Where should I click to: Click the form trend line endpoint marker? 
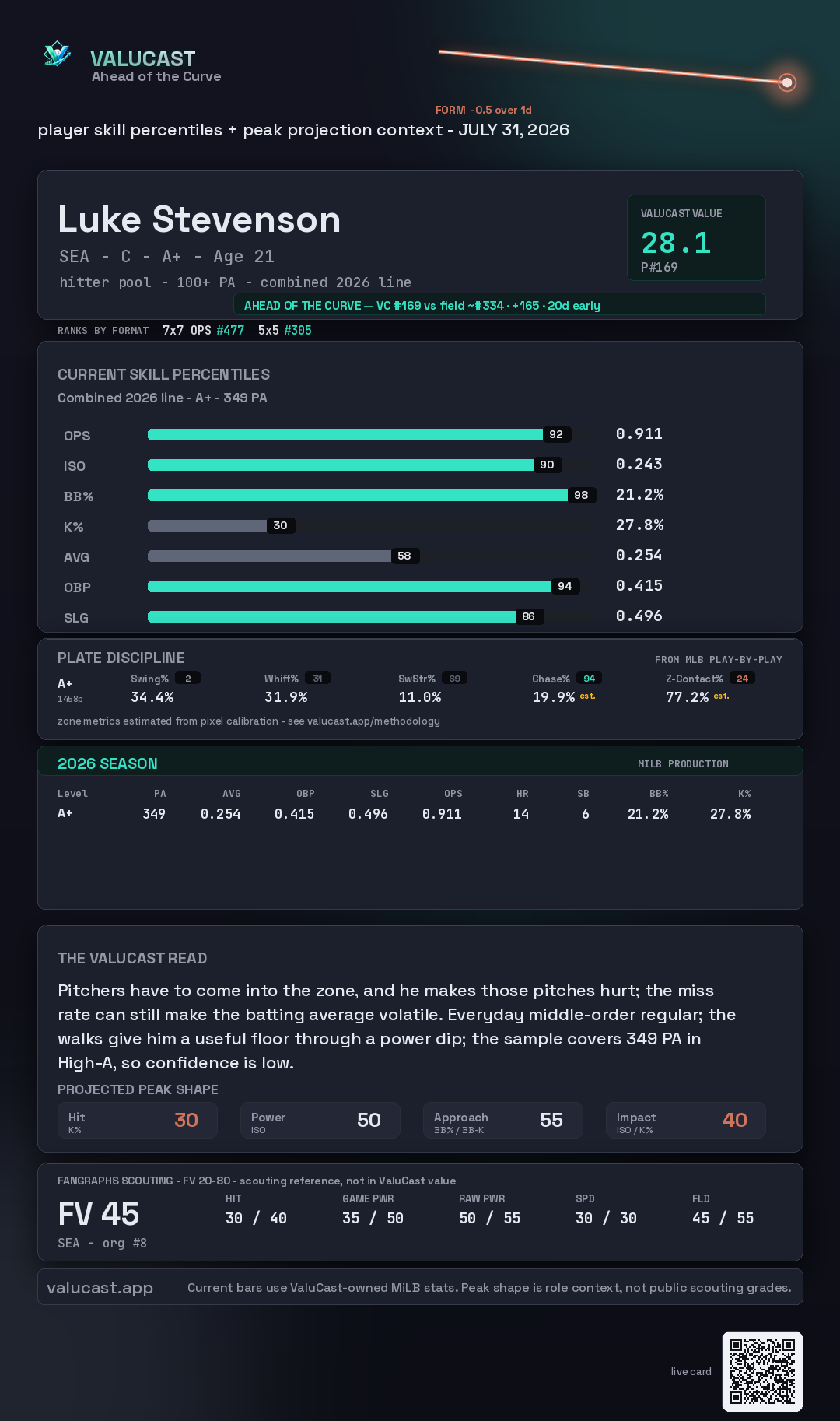(787, 82)
